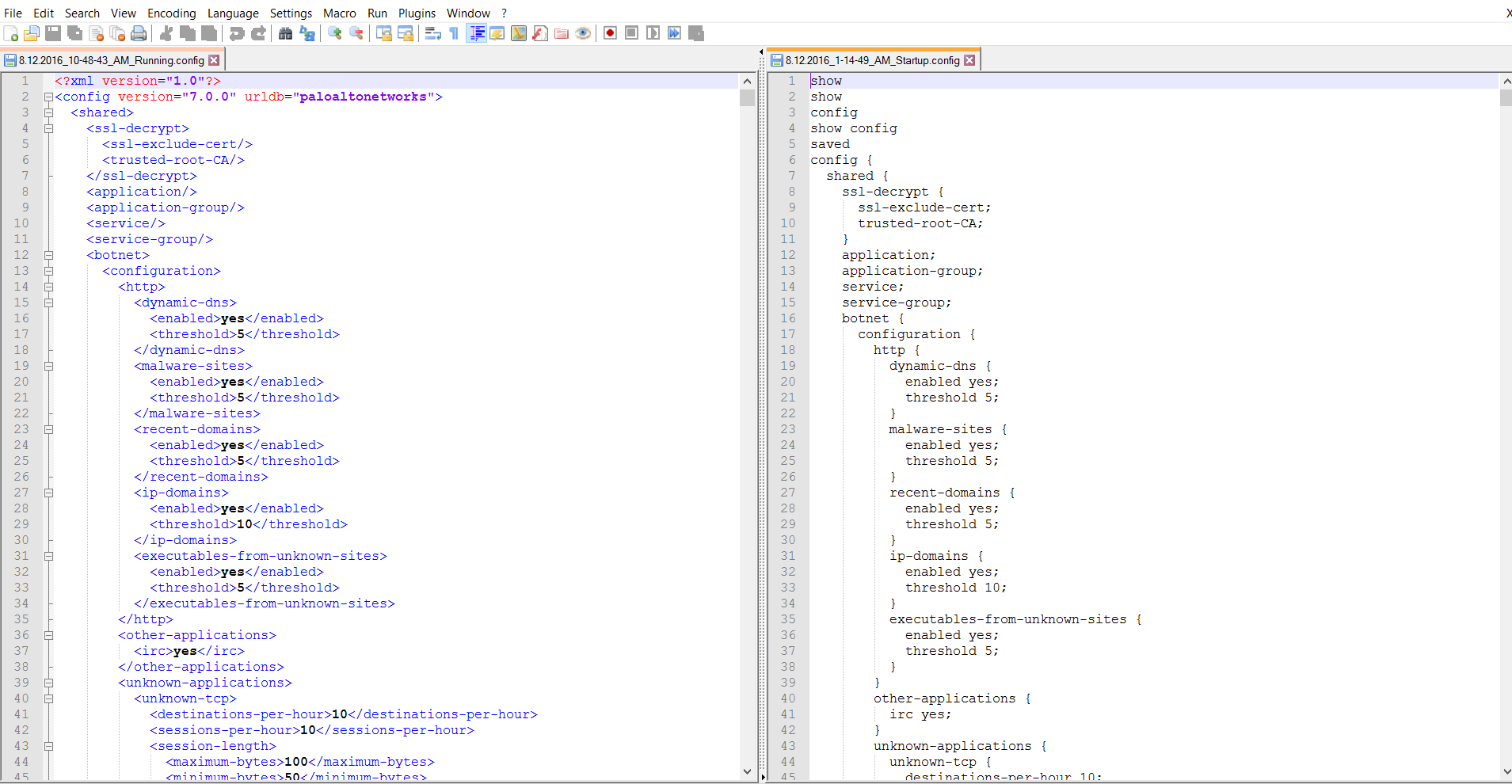Collapse the config node at line 2

pos(48,97)
